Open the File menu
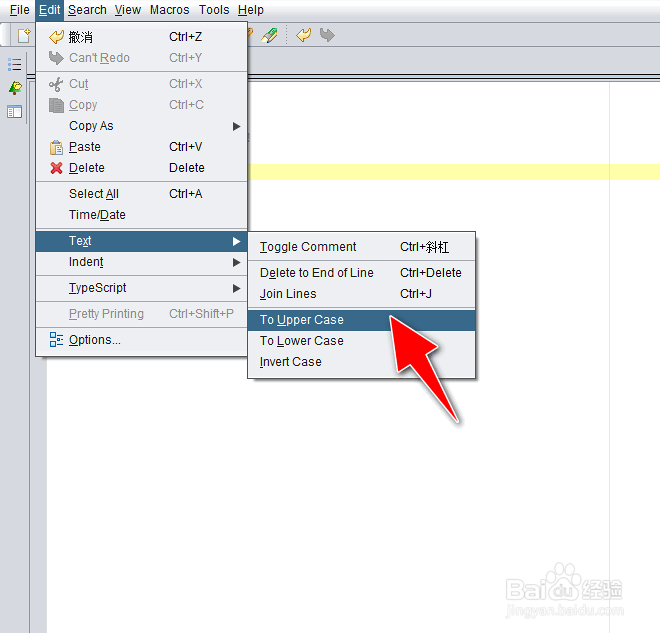This screenshot has width=660, height=633. click(19, 10)
